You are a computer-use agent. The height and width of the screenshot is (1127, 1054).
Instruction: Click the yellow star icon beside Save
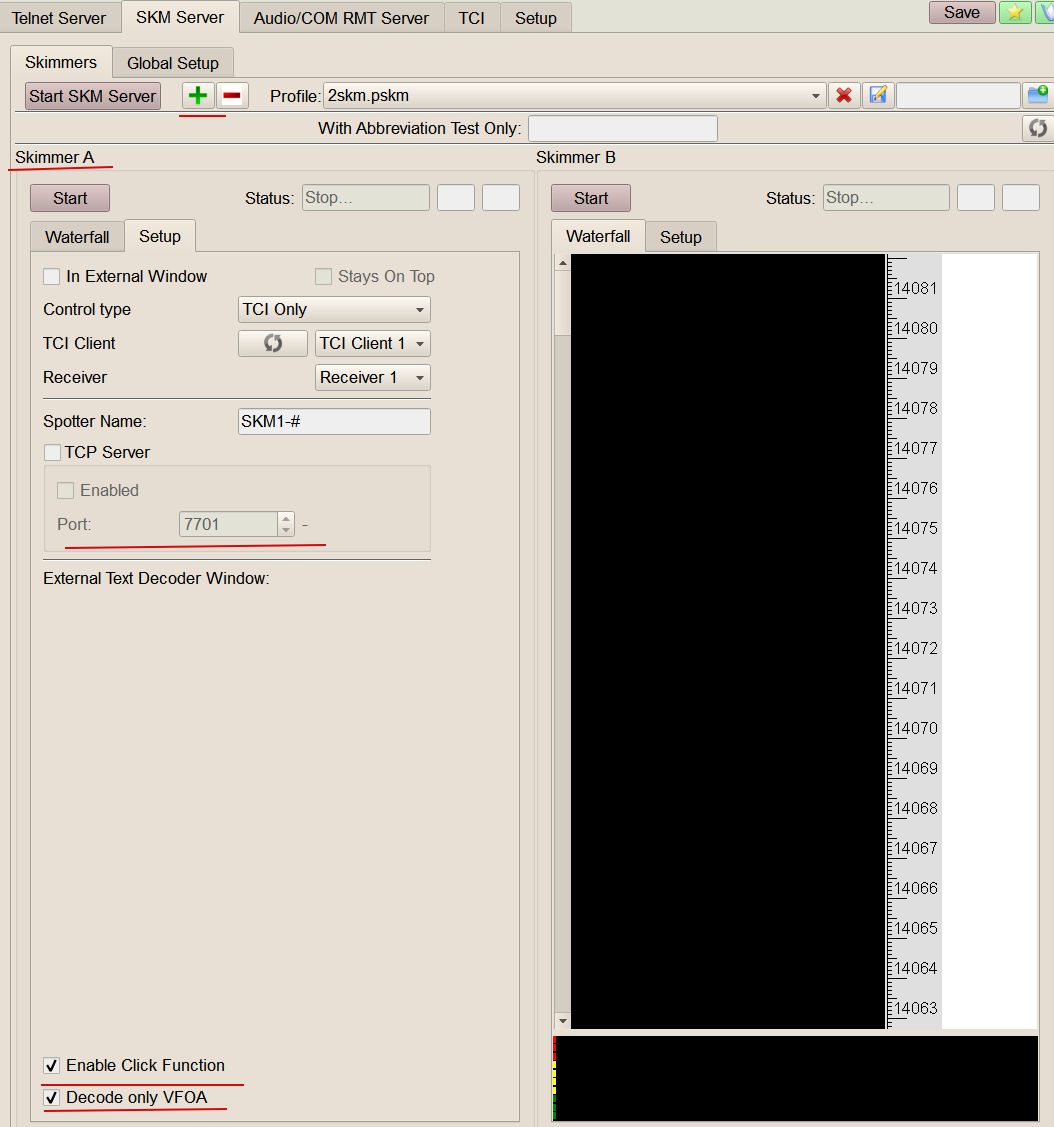point(1015,12)
